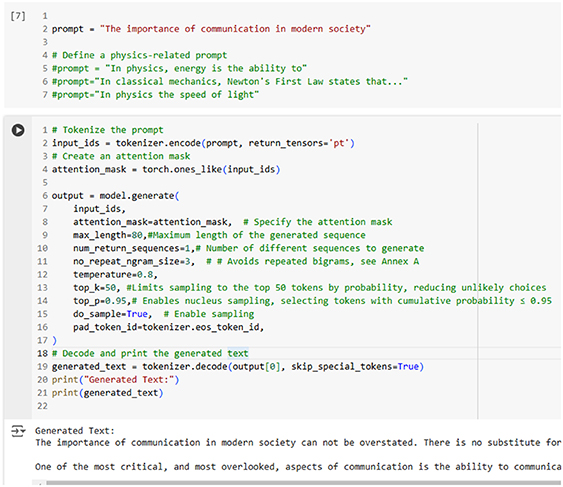This screenshot has width=563, height=487.
Task: Click the tokenizer.decode(output[0] line
Action: point(238,367)
